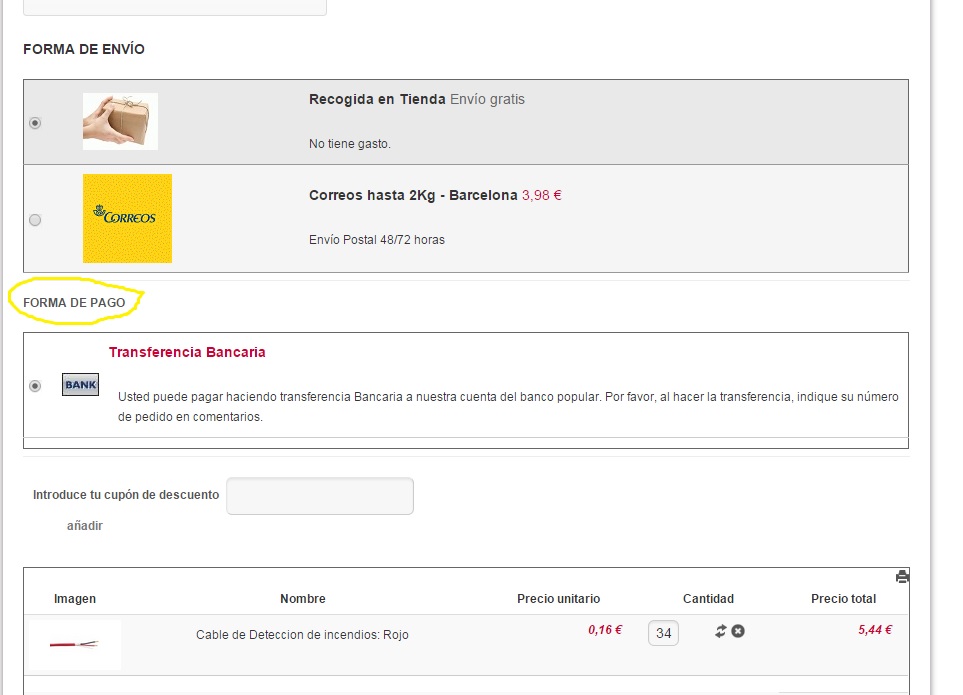Click the BANK payment method icon

tap(80, 385)
